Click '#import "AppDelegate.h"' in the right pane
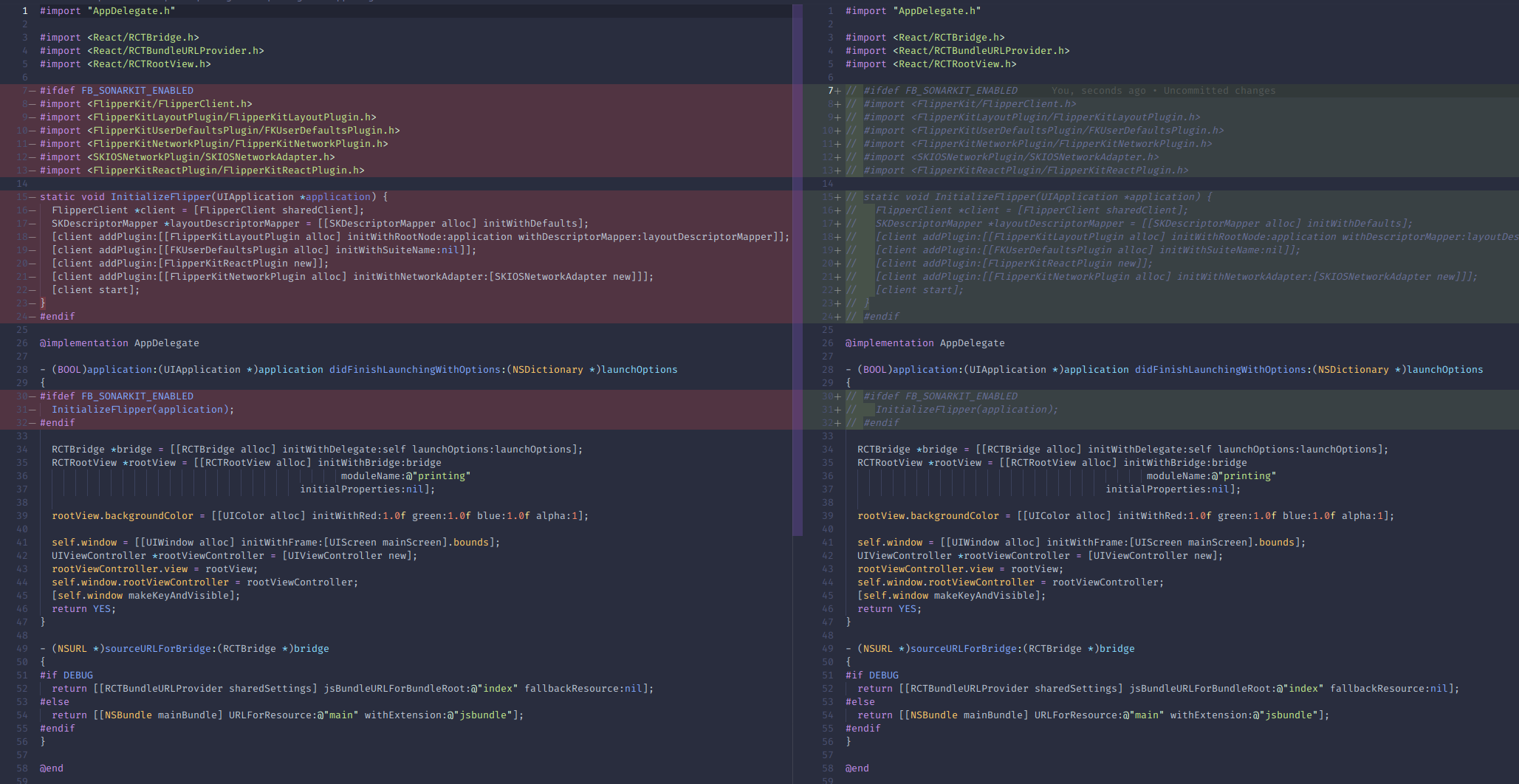 pos(913,11)
